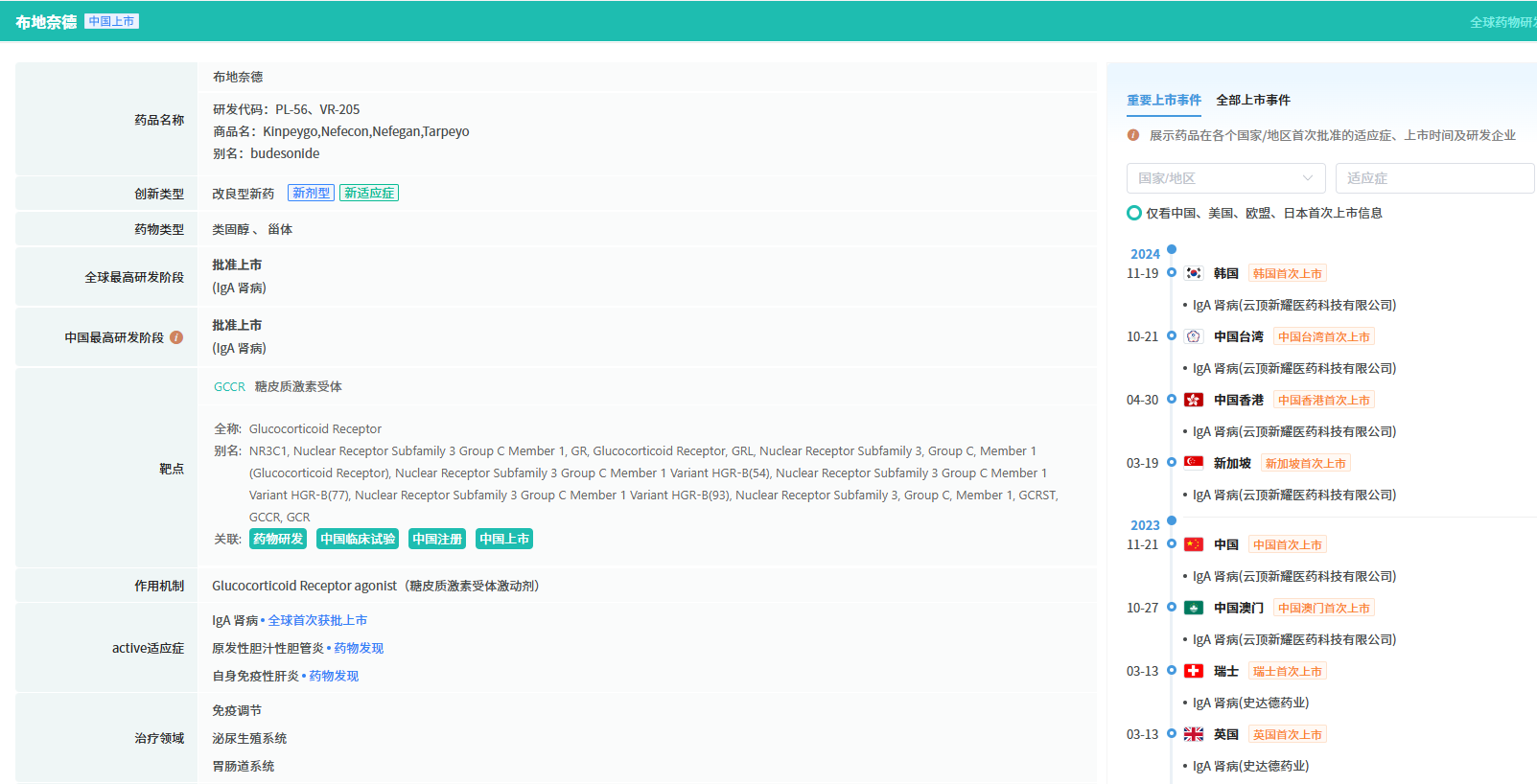The width and height of the screenshot is (1537, 784).
Task: Click the 瑞士首次上市 label
Action: [1288, 671]
